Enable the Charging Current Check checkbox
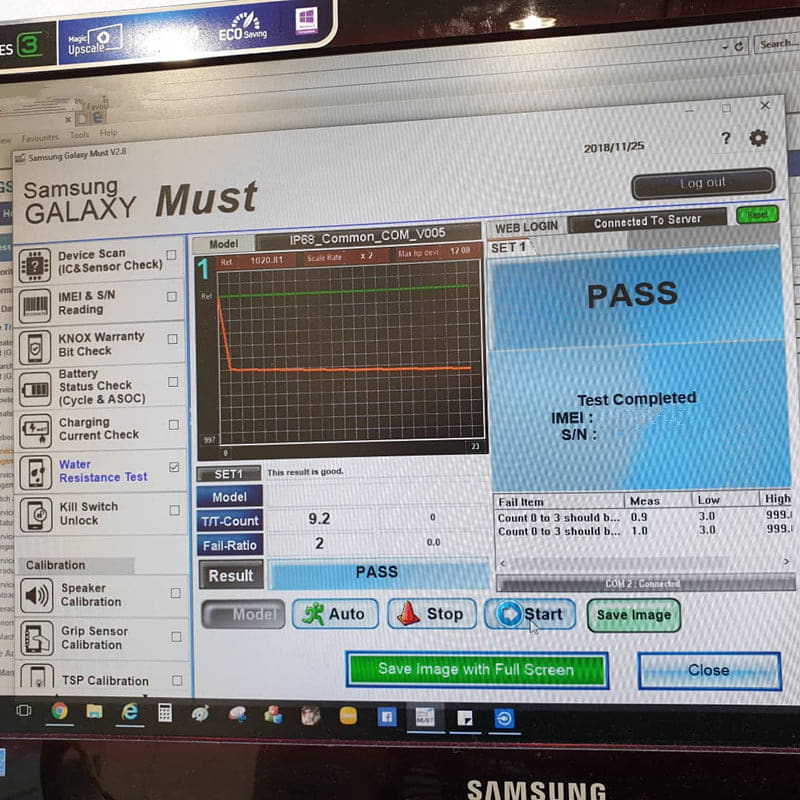 coord(173,424)
